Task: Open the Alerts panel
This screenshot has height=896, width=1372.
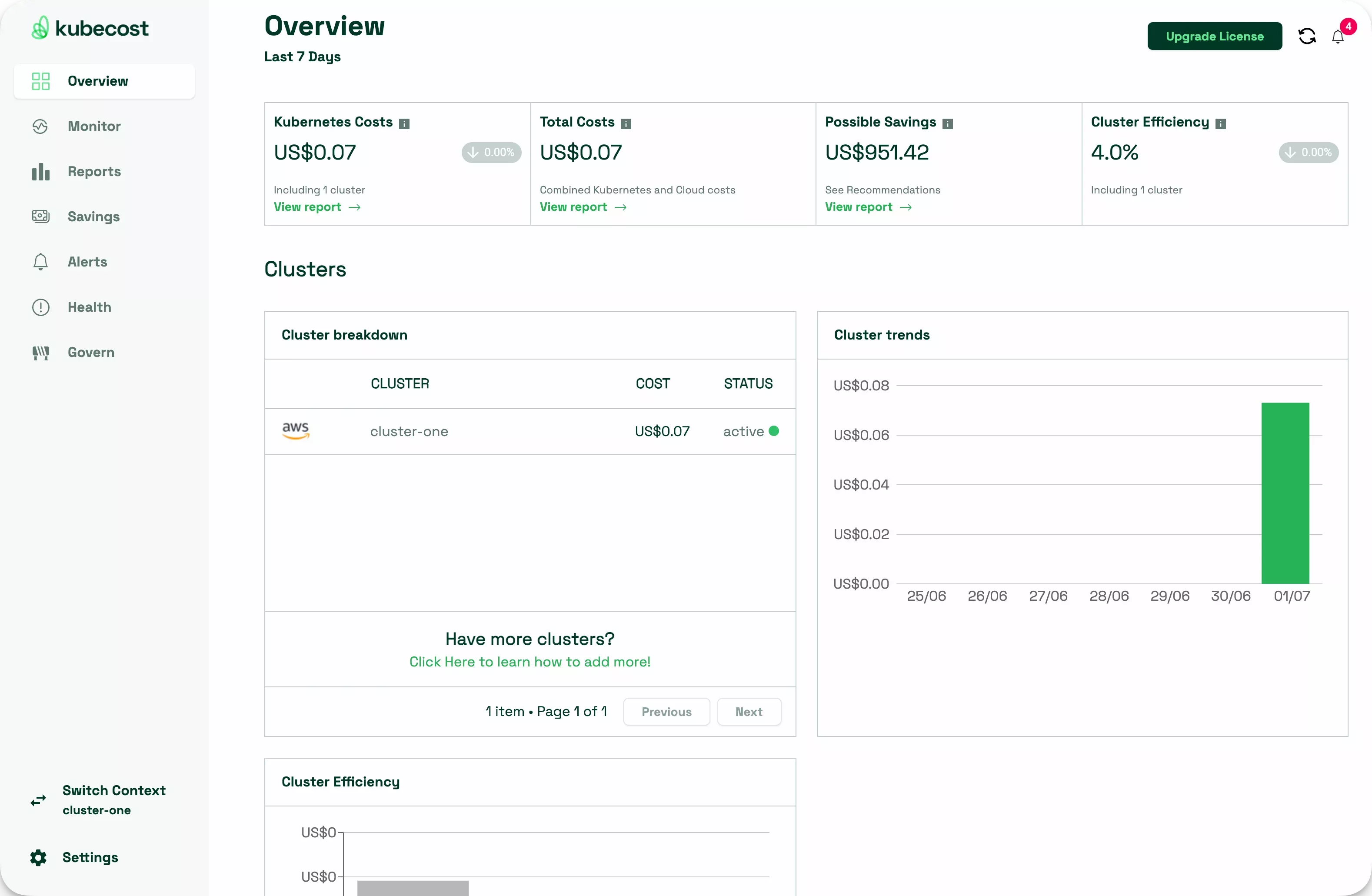Action: click(88, 262)
